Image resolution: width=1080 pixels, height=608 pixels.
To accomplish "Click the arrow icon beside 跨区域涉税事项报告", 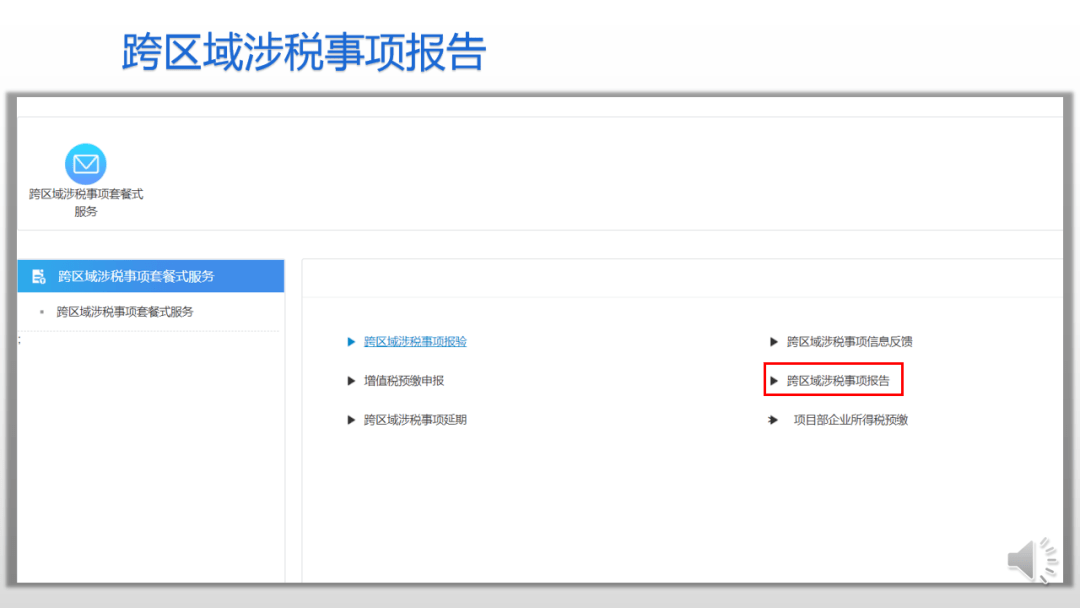I will pos(772,380).
